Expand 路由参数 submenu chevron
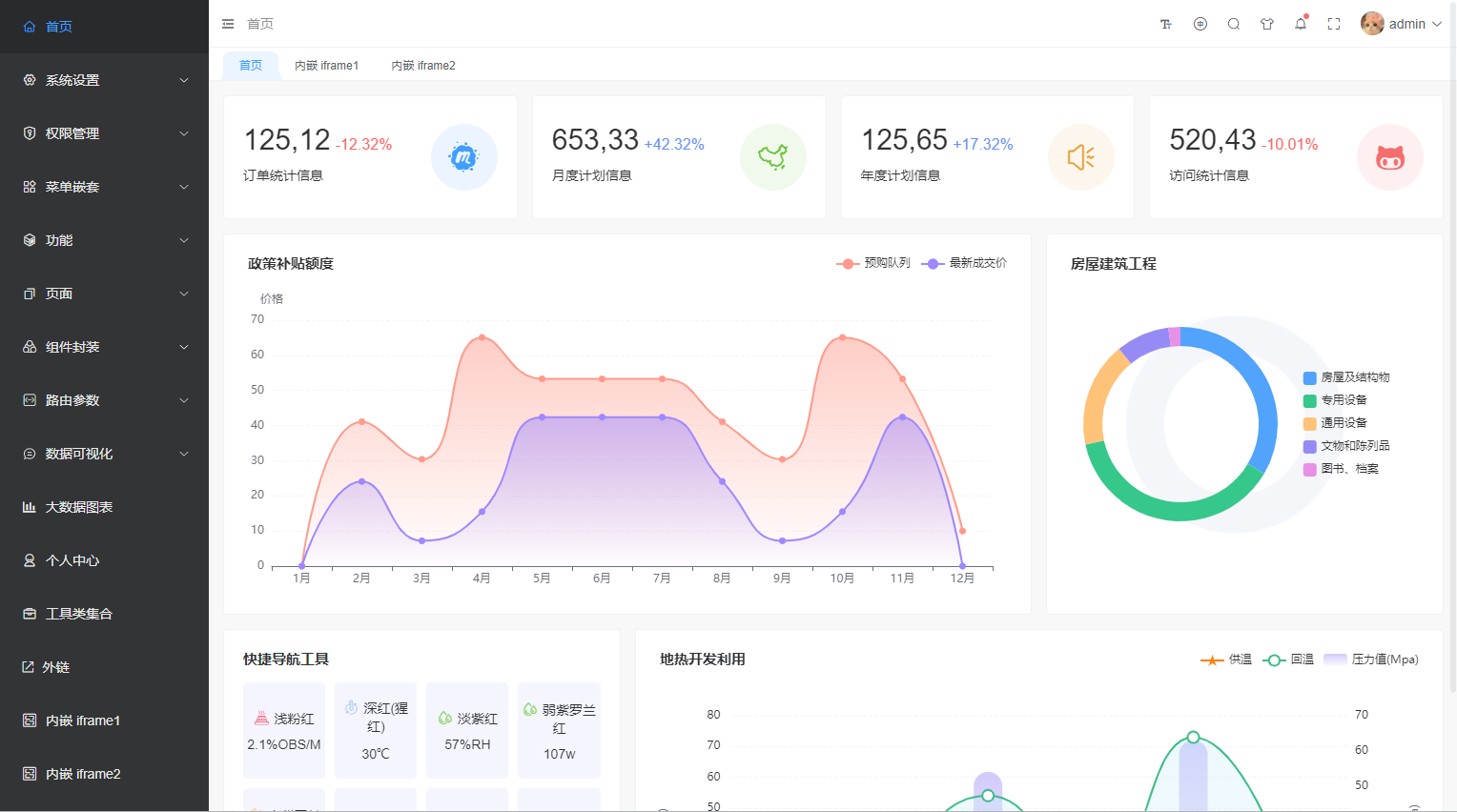1457x812 pixels. pos(184,400)
